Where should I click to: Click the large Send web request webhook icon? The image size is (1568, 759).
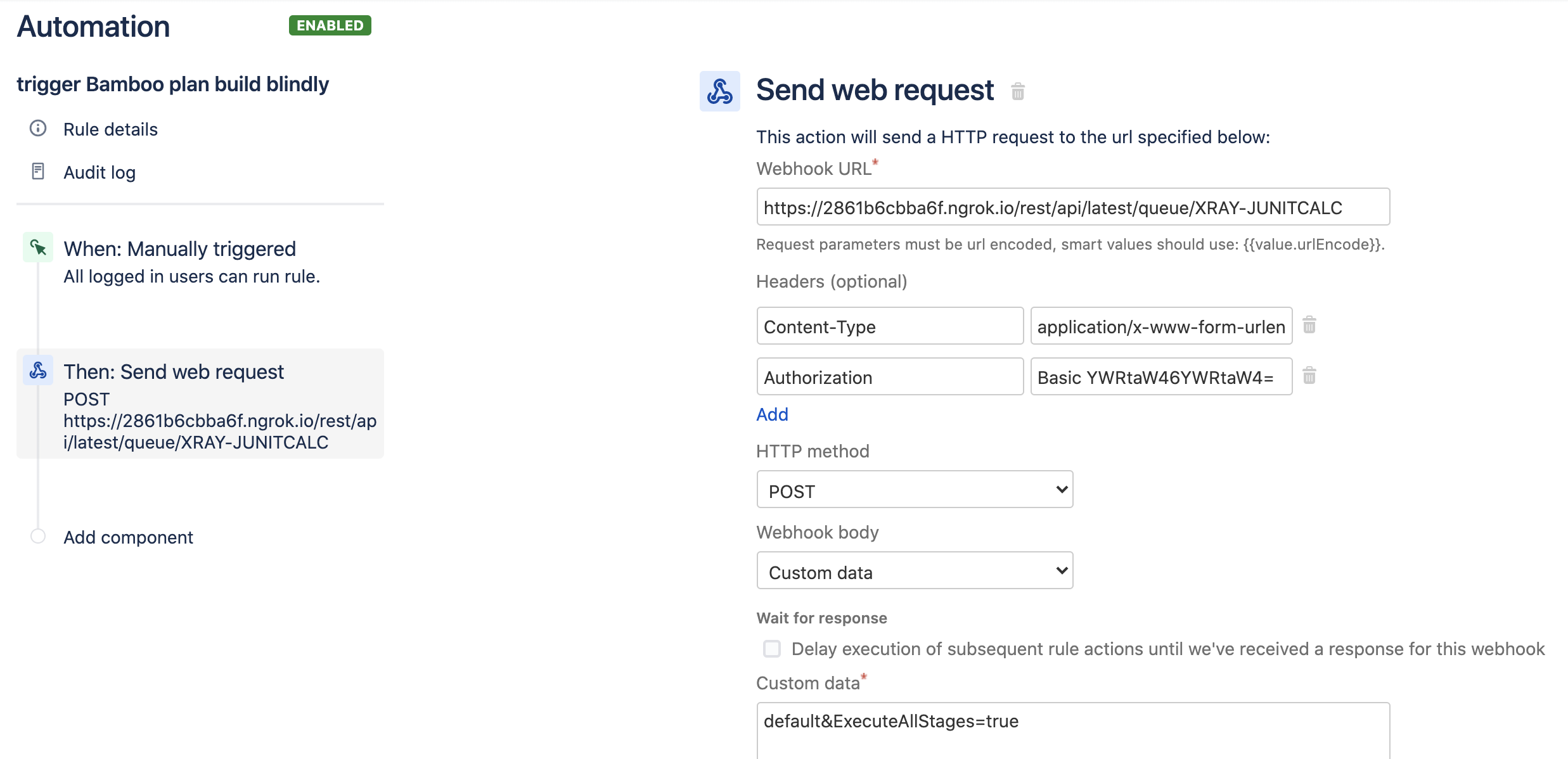(720, 91)
